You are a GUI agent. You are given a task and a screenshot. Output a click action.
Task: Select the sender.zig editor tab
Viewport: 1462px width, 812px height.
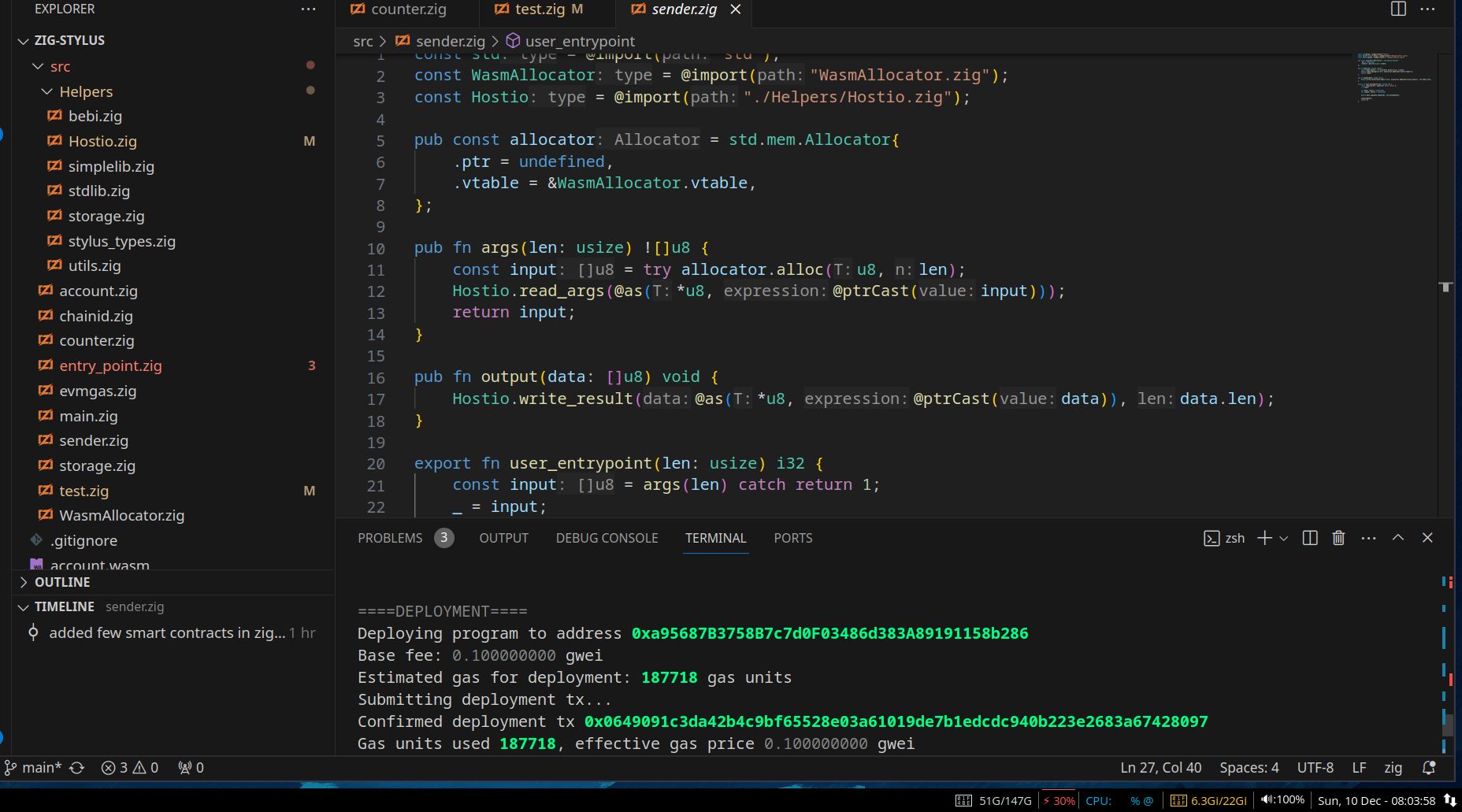[x=684, y=9]
